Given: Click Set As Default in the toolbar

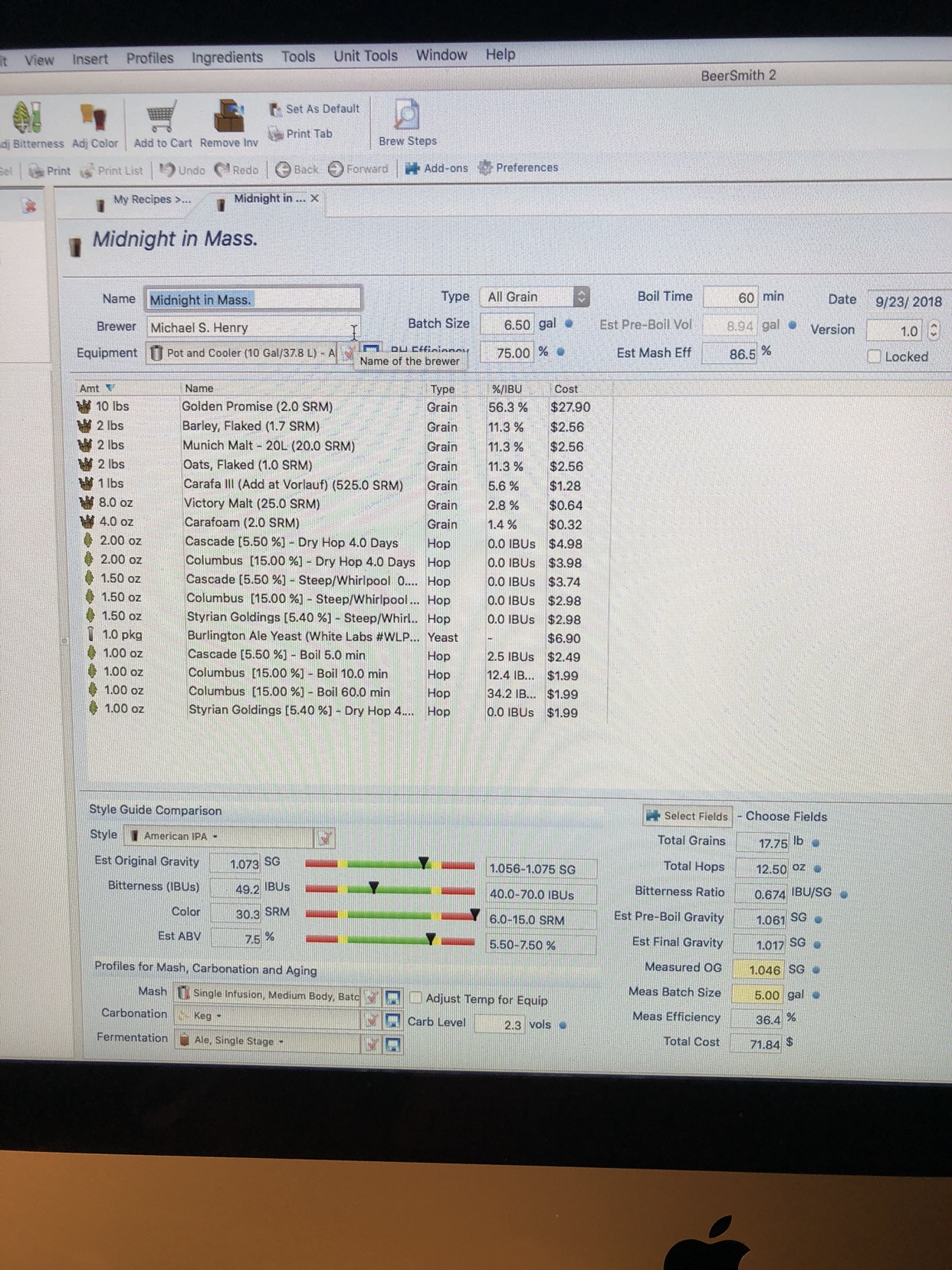Looking at the screenshot, I should [314, 109].
